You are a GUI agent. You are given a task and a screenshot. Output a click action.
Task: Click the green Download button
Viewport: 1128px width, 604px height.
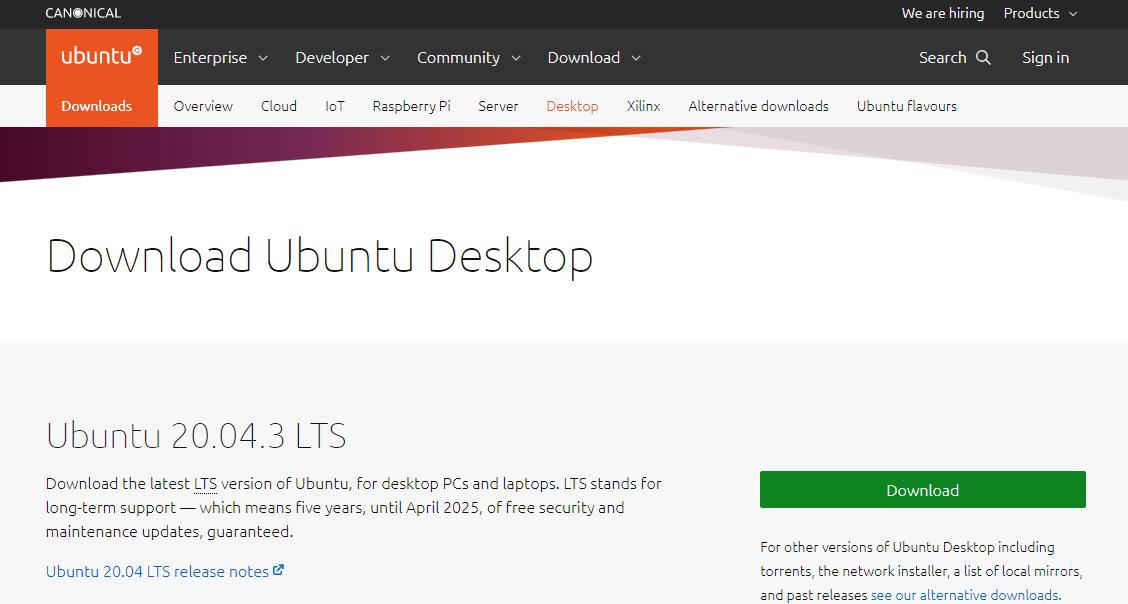coord(922,490)
